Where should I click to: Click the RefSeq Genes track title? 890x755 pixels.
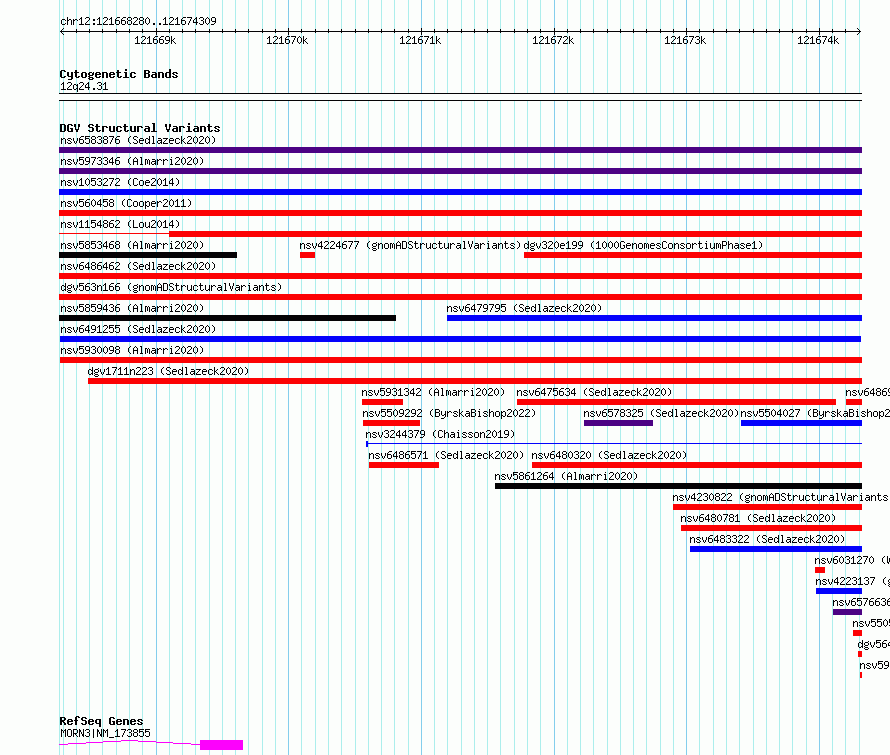tap(101, 721)
